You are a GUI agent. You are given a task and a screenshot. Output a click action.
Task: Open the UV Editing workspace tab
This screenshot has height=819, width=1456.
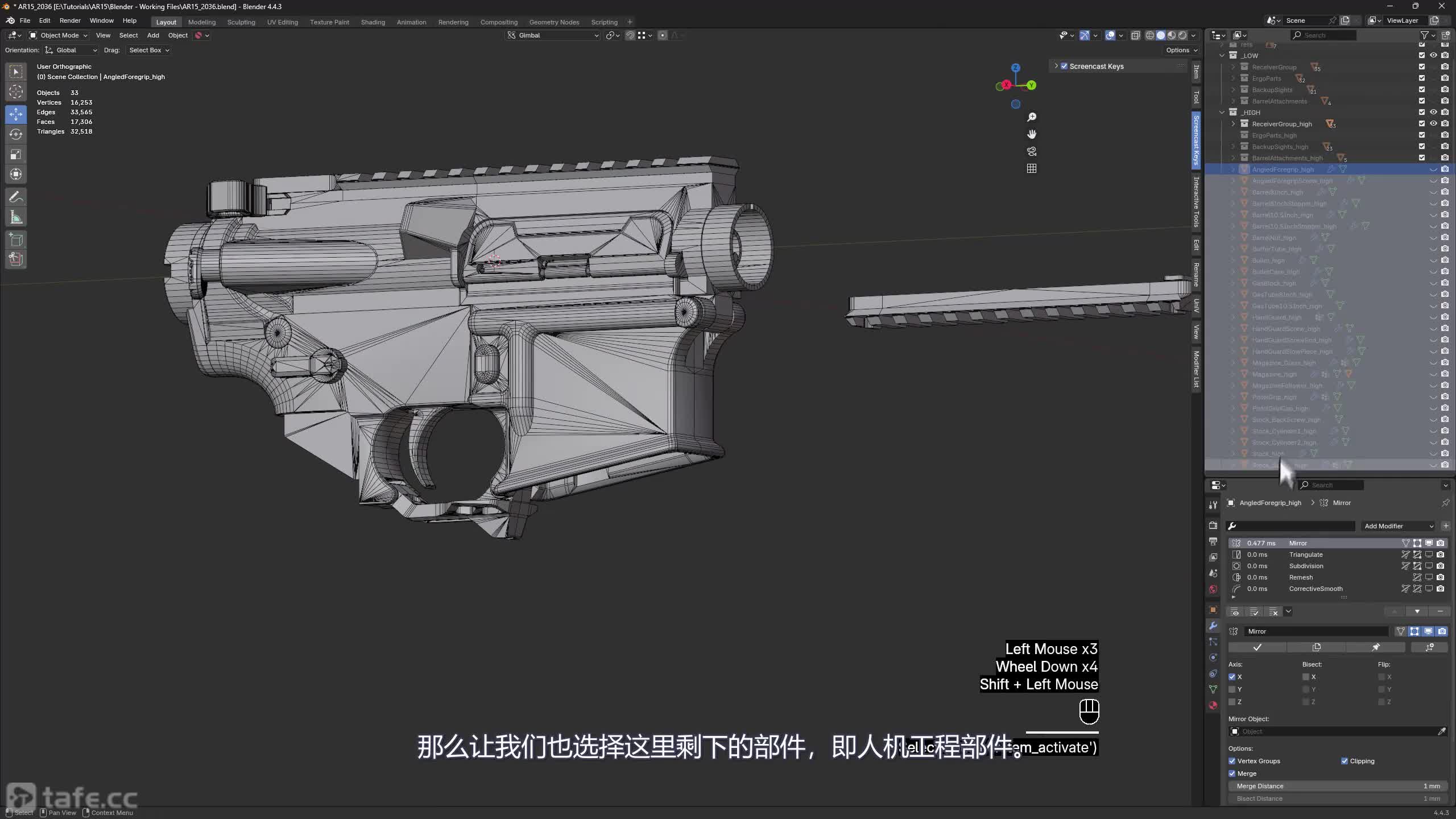point(283,22)
